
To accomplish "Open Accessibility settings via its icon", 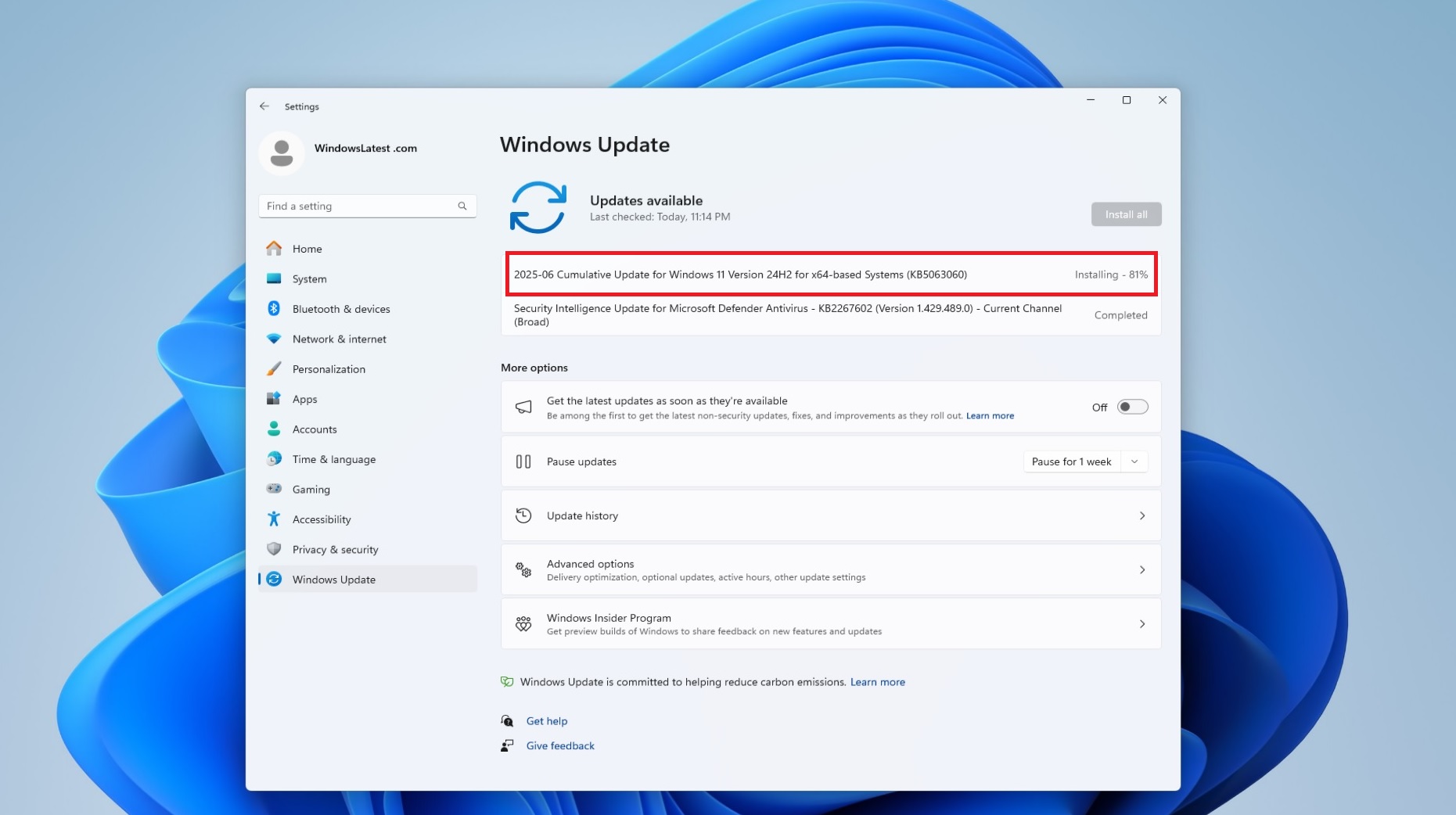I will pos(274,519).
